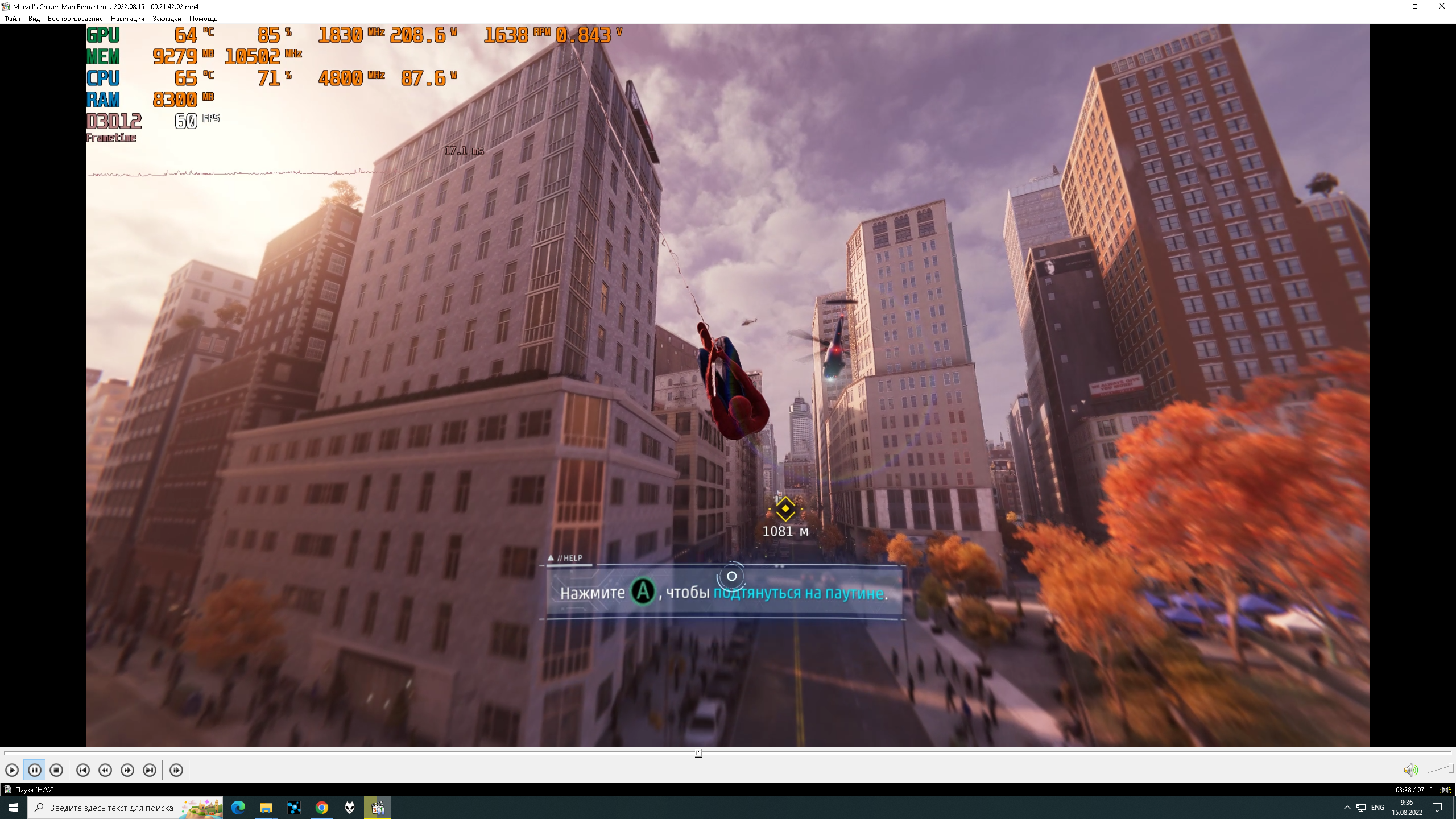This screenshot has width=1456, height=819.
Task: Click the stereo audio status icon
Action: point(1445,789)
